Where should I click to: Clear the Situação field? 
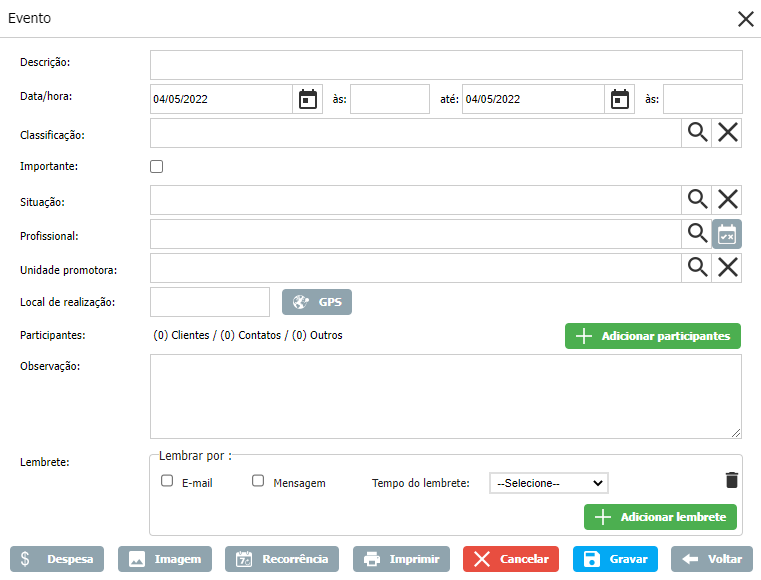click(728, 199)
